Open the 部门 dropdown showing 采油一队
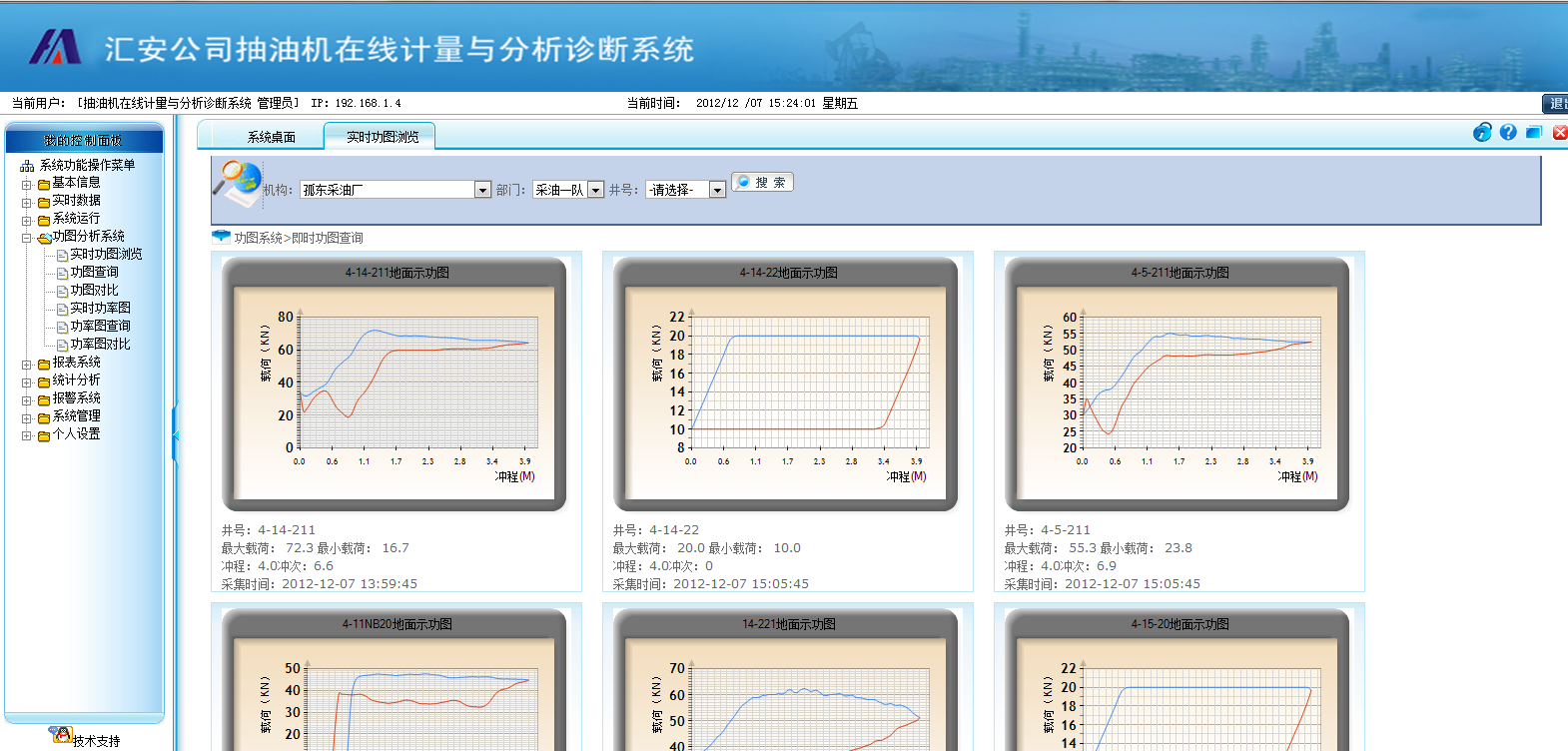The image size is (1568, 751). tap(595, 190)
